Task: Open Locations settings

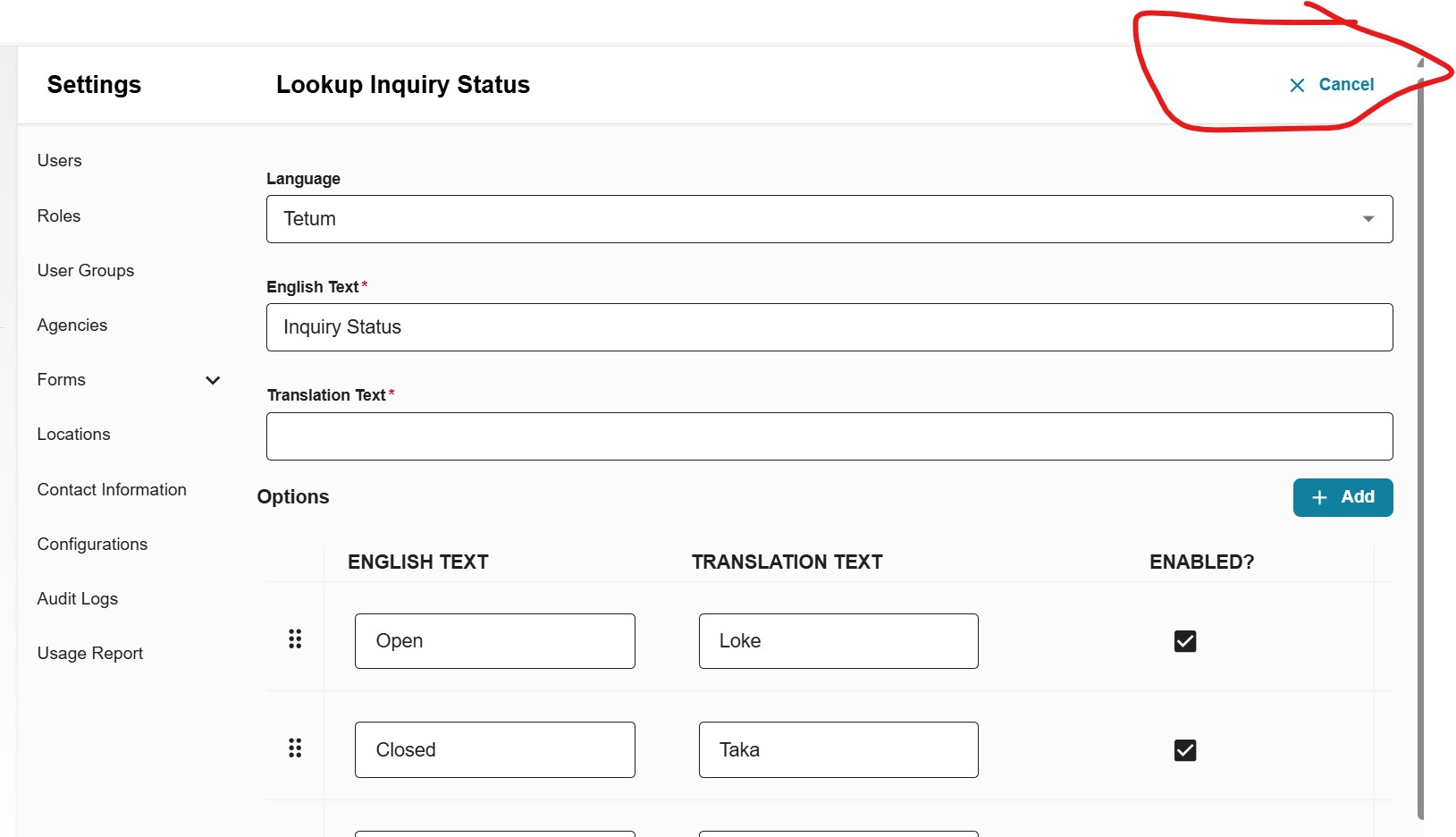Action: 74,435
